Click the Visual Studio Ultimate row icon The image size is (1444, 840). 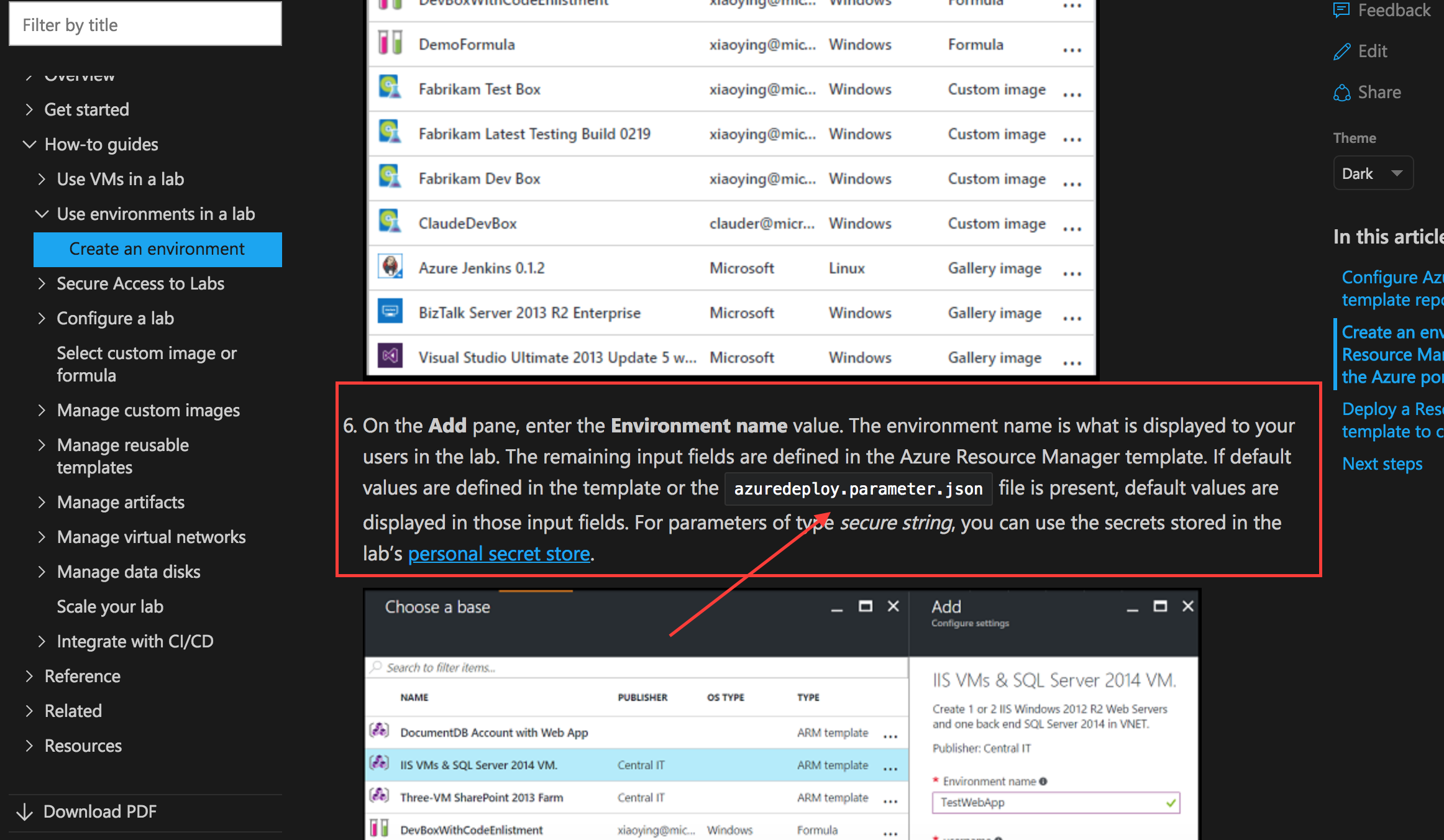[x=390, y=357]
